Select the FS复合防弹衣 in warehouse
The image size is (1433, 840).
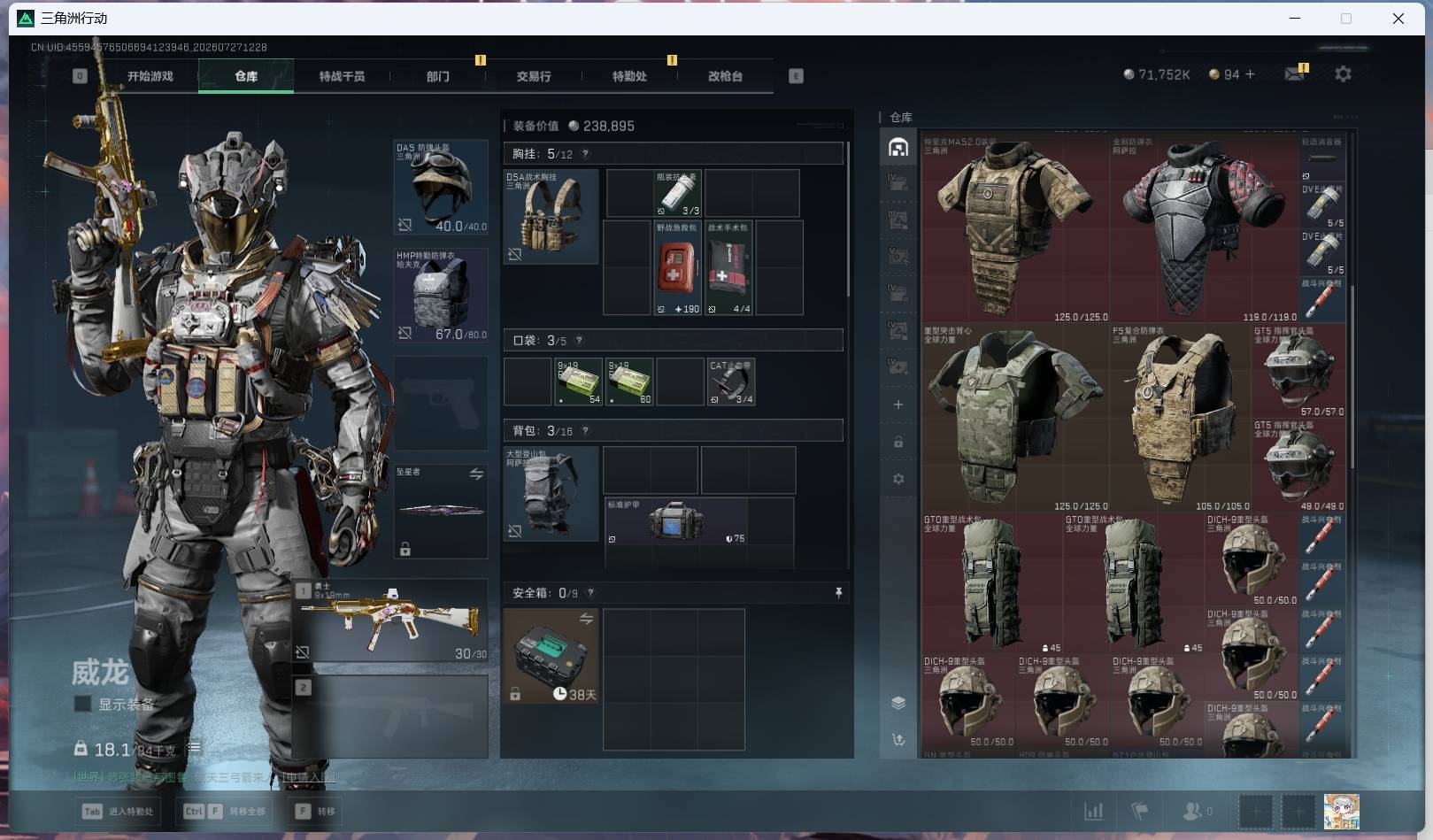coord(1181,418)
